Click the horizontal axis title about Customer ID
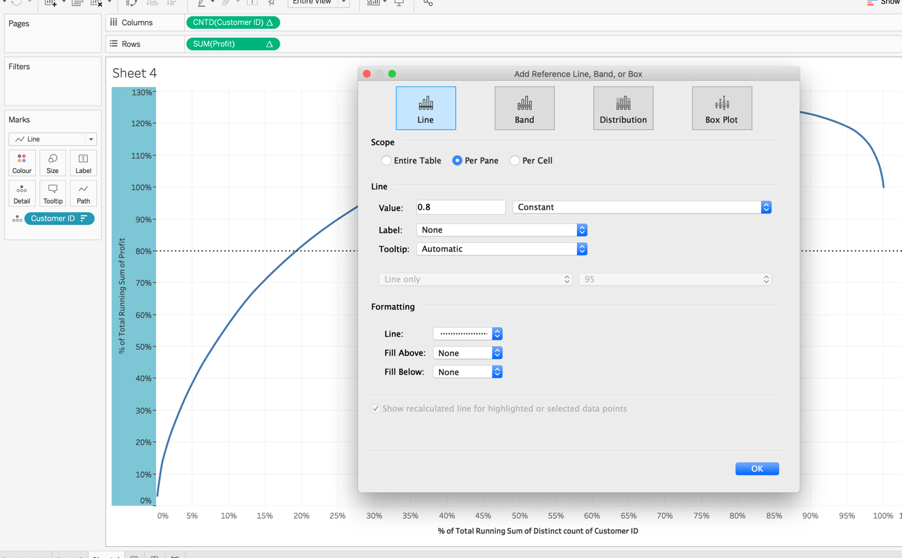Screen dimensions: 902x558 pos(538,531)
